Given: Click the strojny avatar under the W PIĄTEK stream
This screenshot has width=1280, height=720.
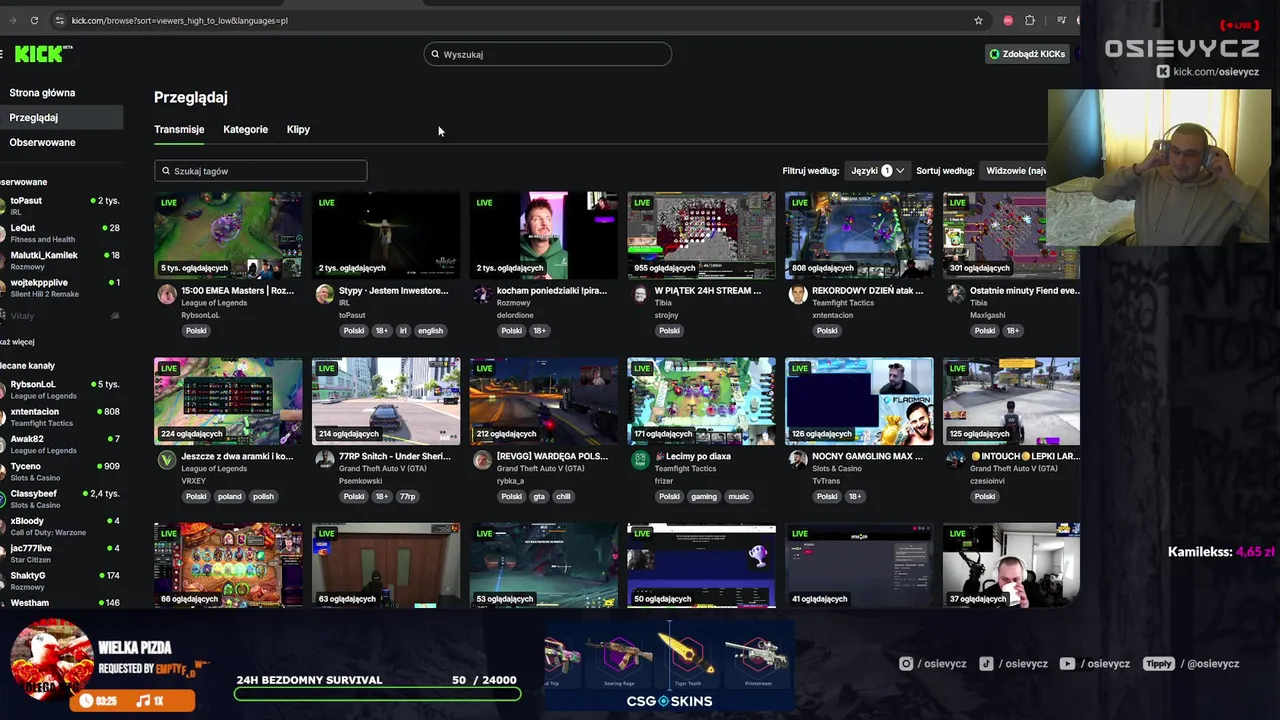Looking at the screenshot, I should (640, 294).
